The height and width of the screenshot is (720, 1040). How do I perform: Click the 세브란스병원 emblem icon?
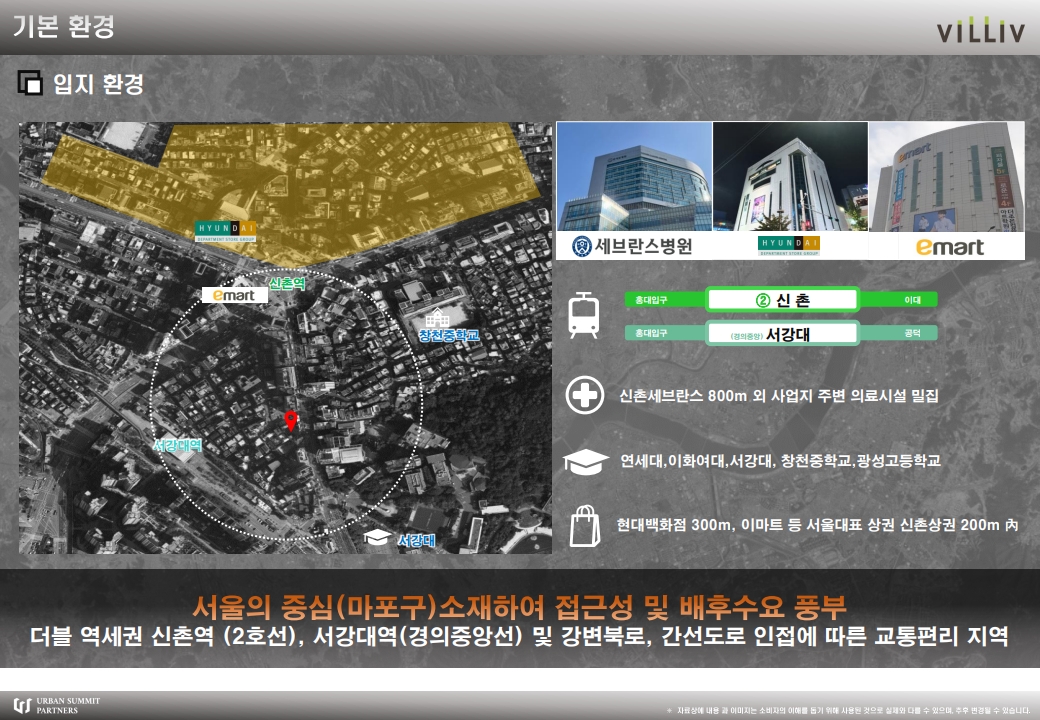[x=582, y=247]
